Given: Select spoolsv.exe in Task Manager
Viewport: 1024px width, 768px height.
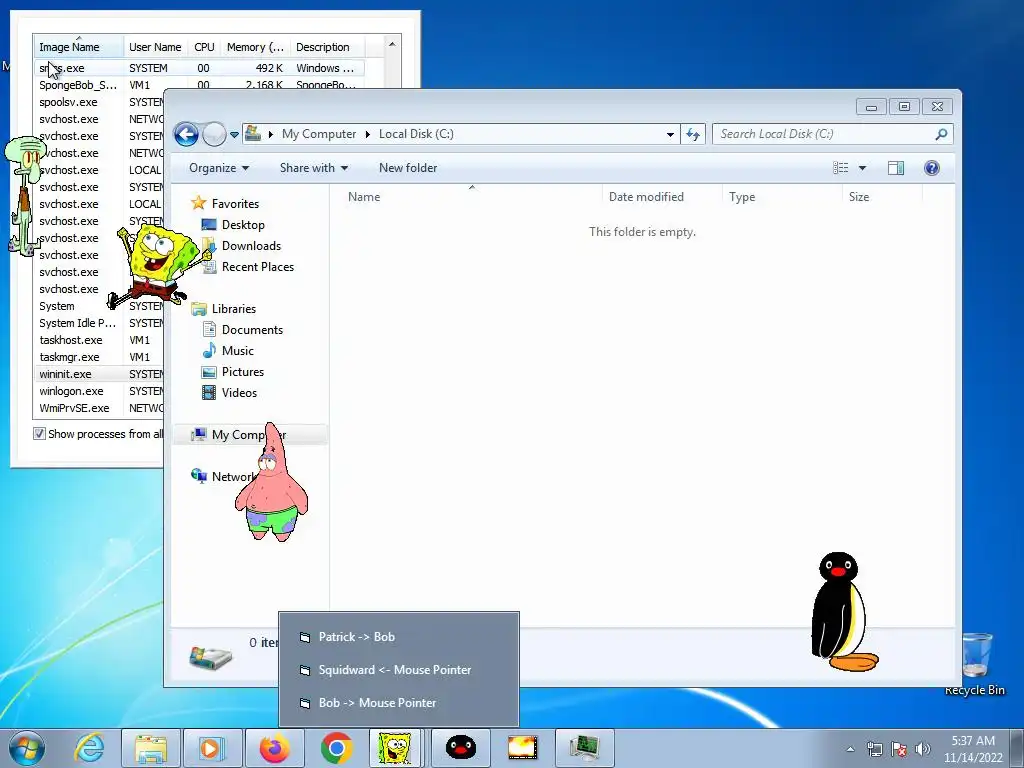Looking at the screenshot, I should coord(99,103).
